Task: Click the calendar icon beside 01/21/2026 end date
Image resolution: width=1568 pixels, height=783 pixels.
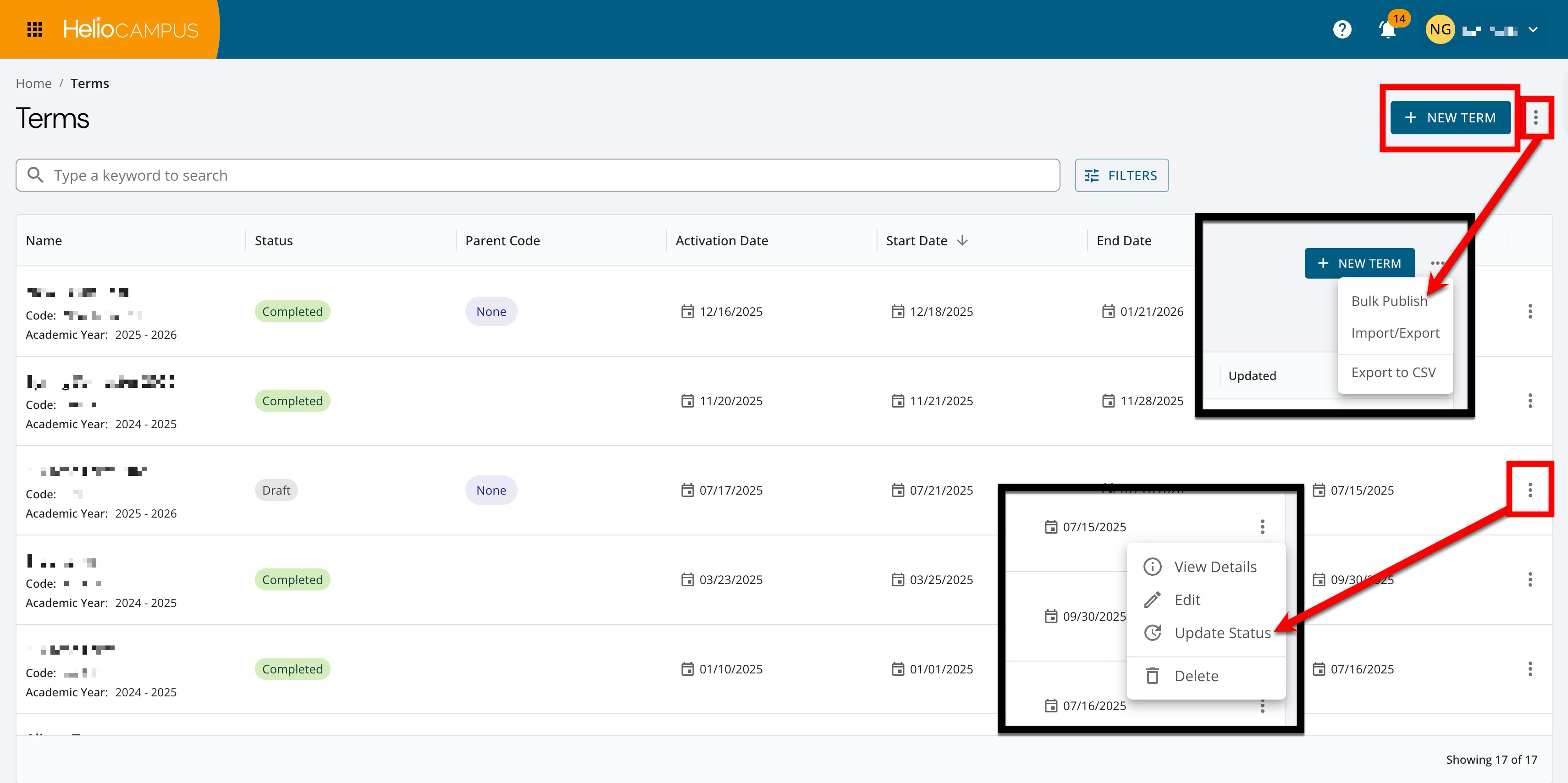Action: tap(1109, 311)
